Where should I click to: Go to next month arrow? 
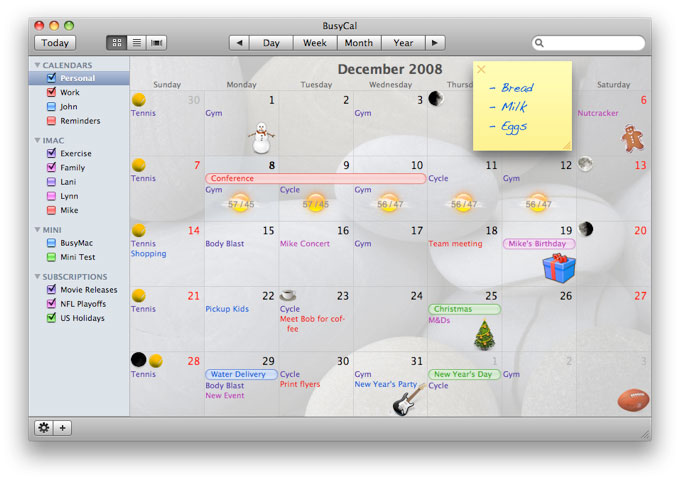[x=435, y=42]
